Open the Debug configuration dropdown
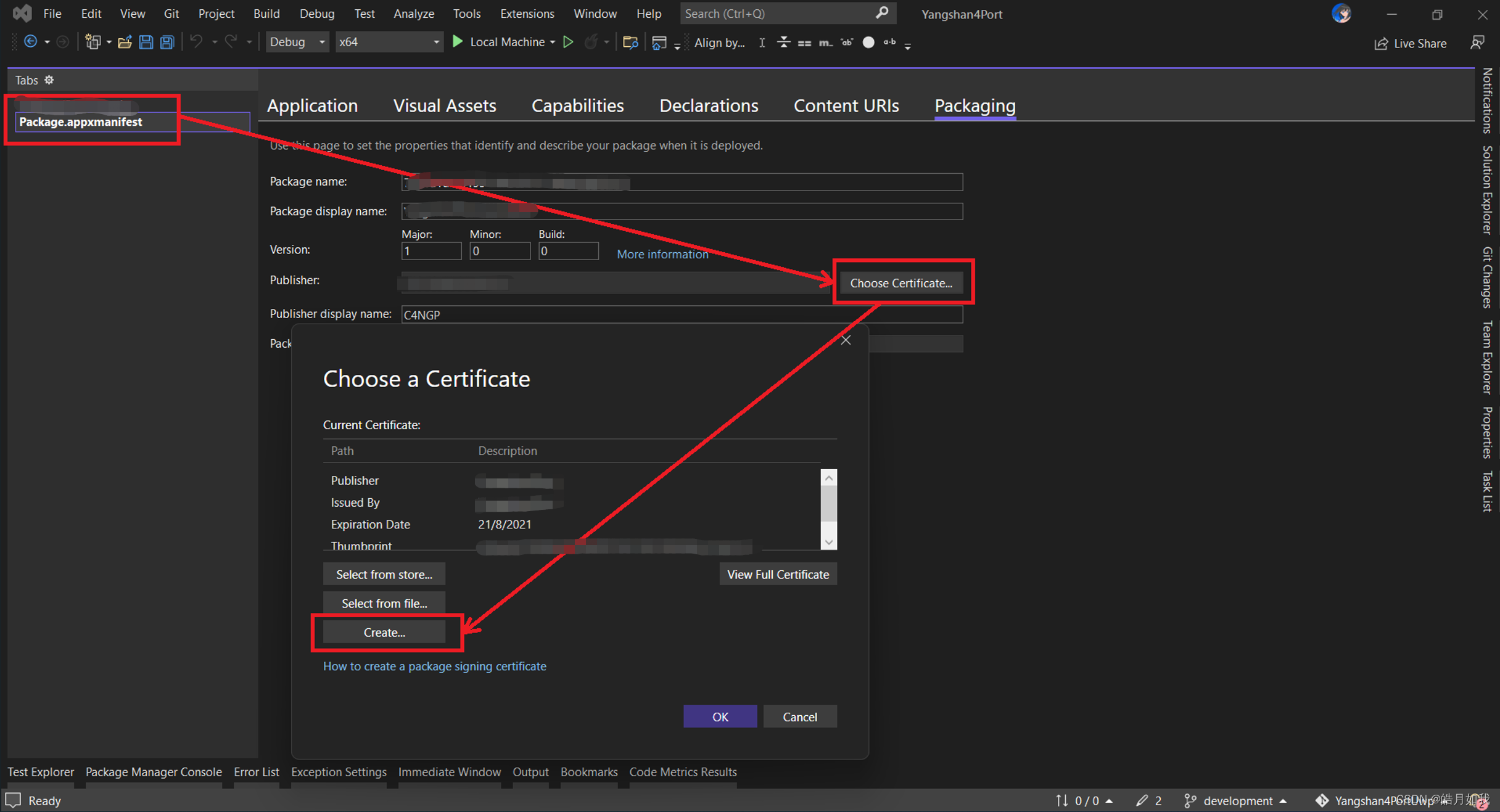 pos(297,42)
